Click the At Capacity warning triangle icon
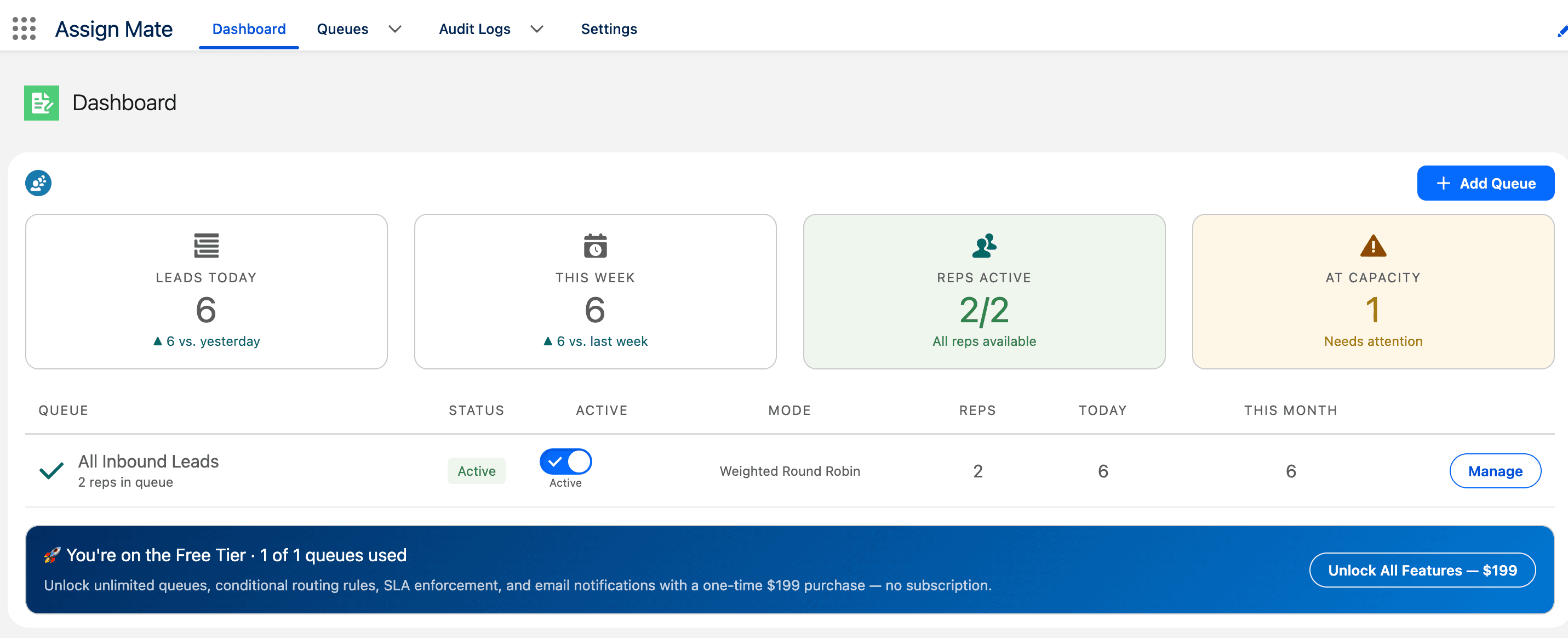Image resolution: width=1568 pixels, height=638 pixels. coord(1373,246)
